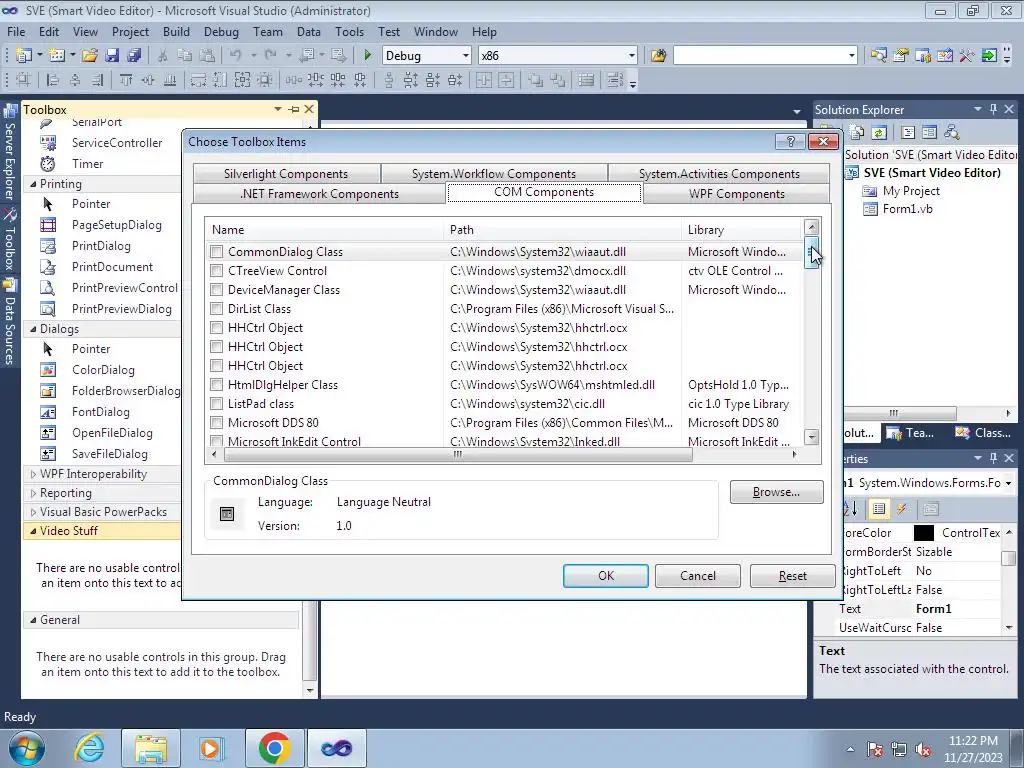Switch to the .NET Framework Components tab
1024x768 pixels.
click(319, 194)
